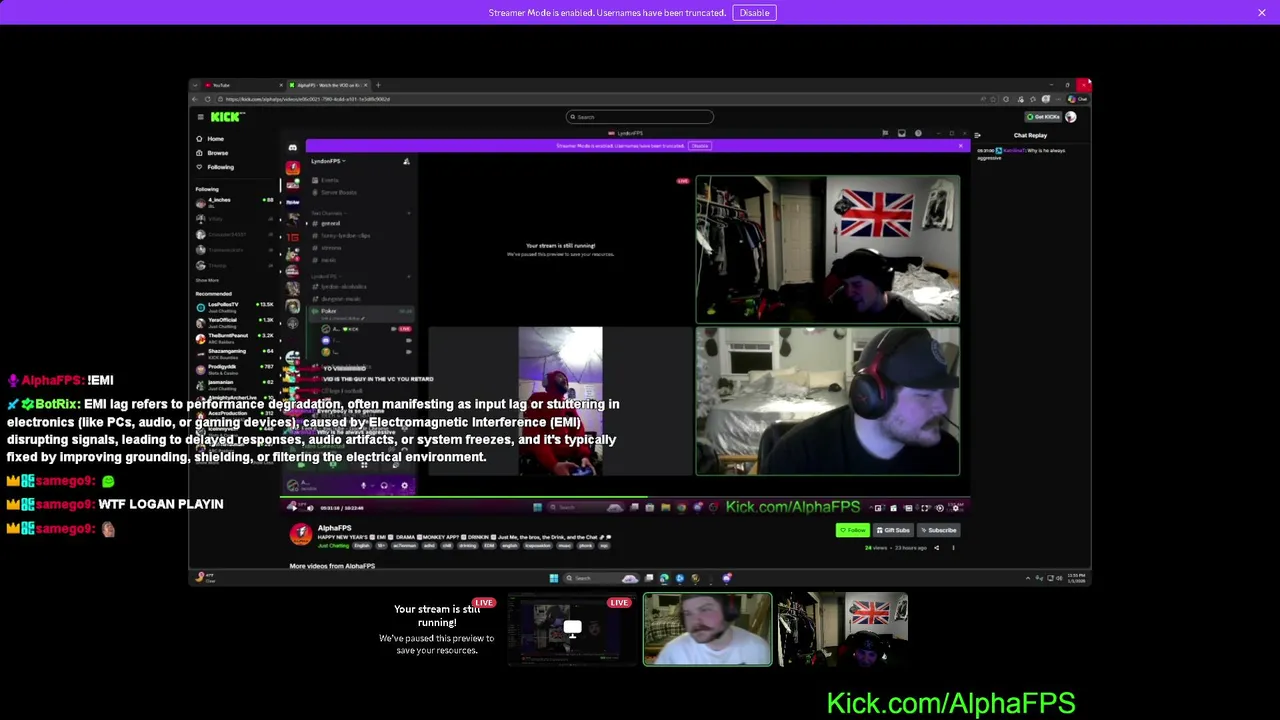Viewport: 1280px width, 720px height.
Task: Open the general Discord channel
Action: (x=330, y=224)
